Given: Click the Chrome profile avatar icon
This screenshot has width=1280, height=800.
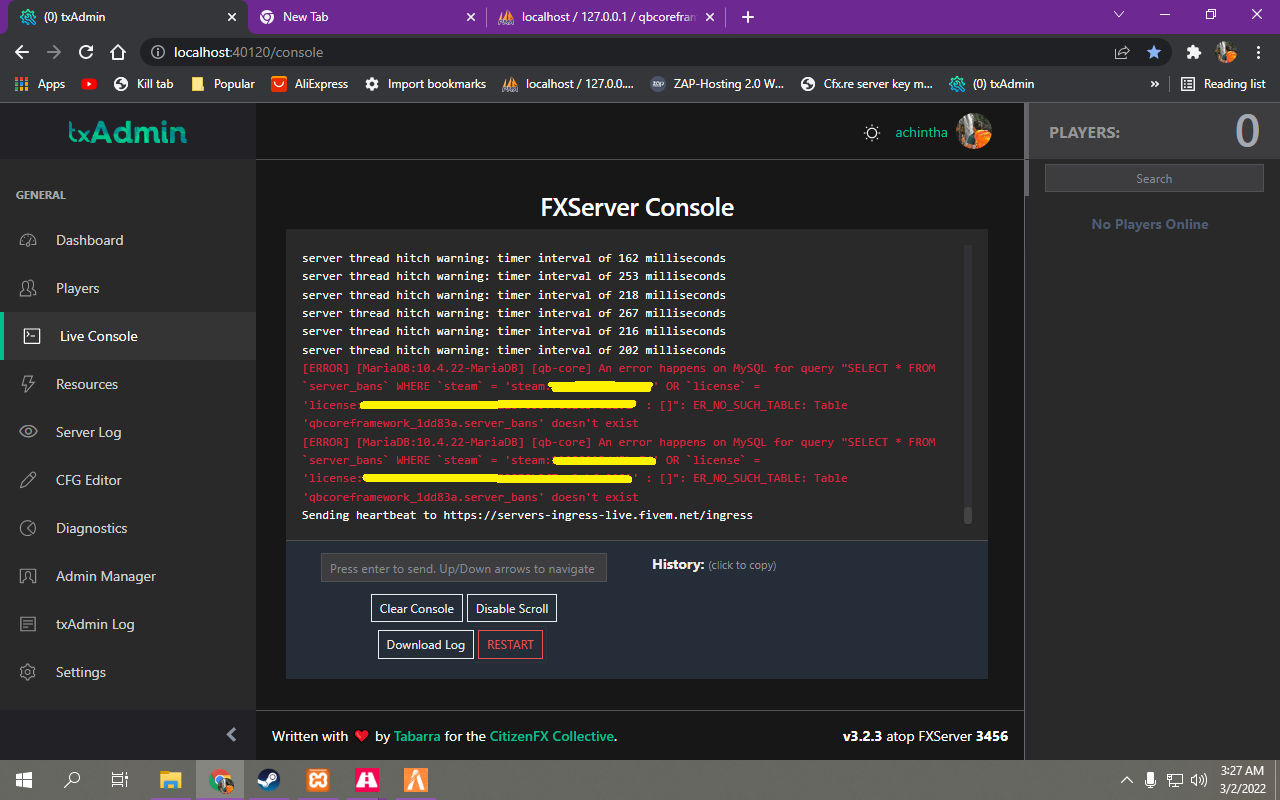Looking at the screenshot, I should click(x=1226, y=52).
